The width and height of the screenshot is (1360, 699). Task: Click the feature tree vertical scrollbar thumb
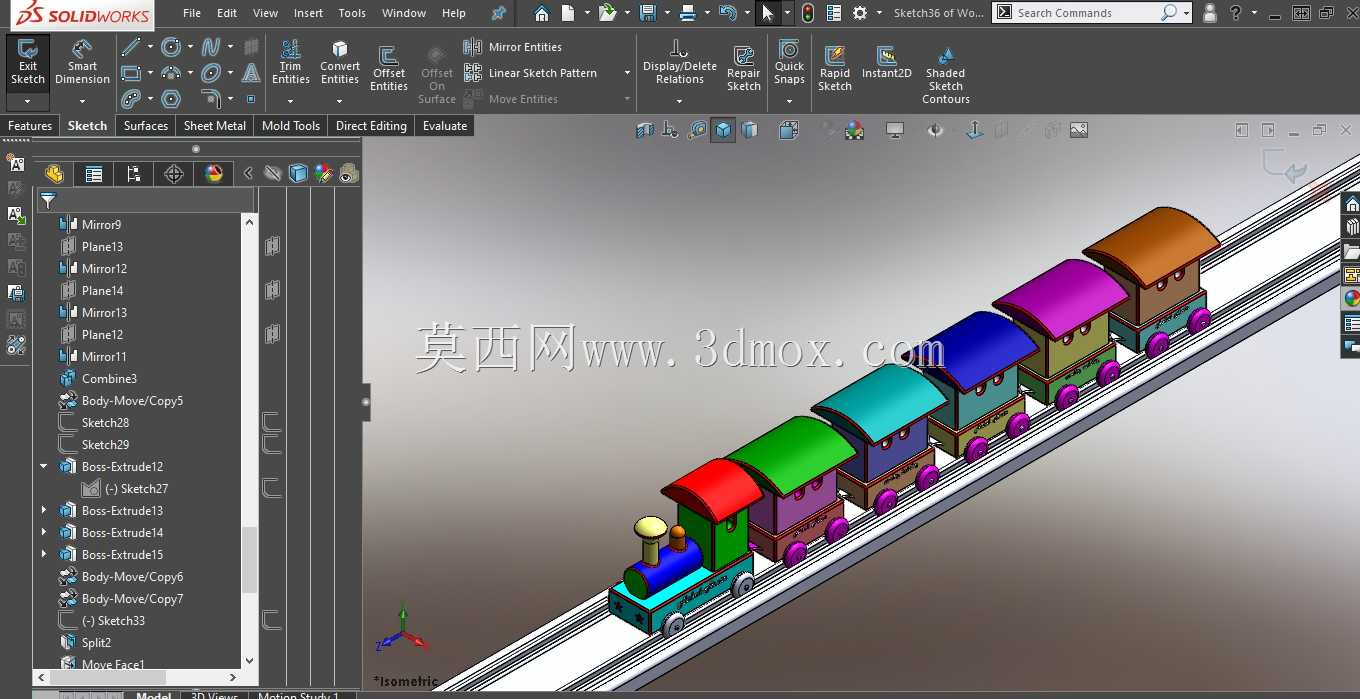point(250,559)
